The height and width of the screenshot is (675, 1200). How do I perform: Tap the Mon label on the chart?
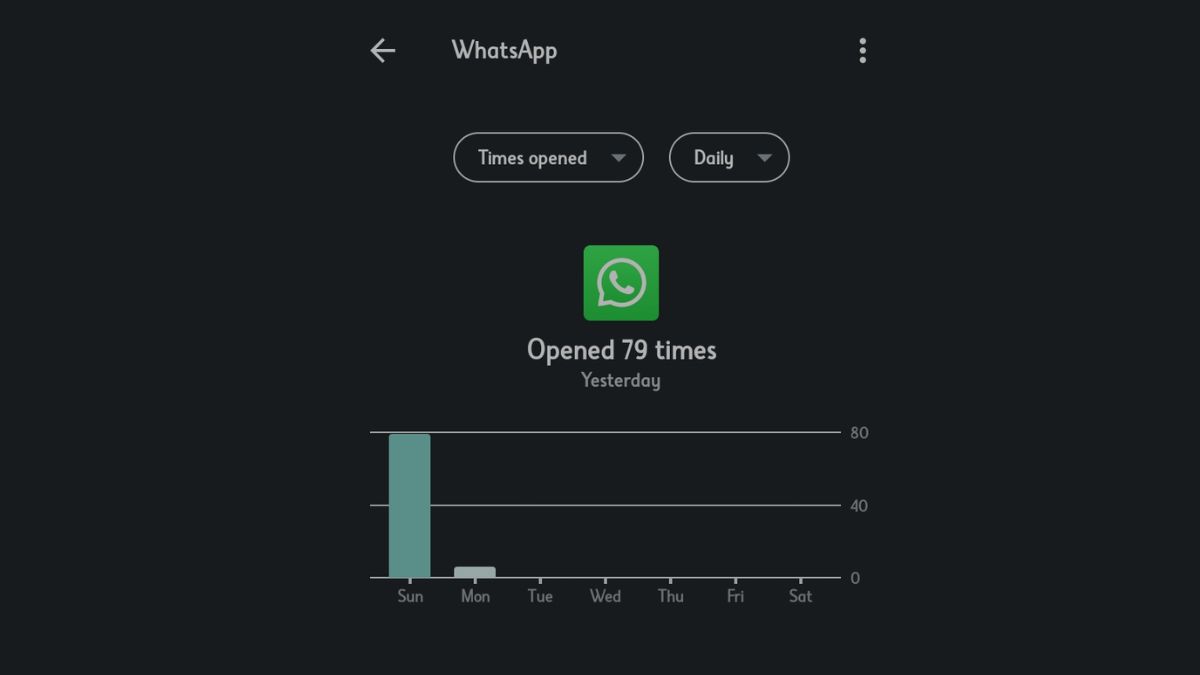475,596
